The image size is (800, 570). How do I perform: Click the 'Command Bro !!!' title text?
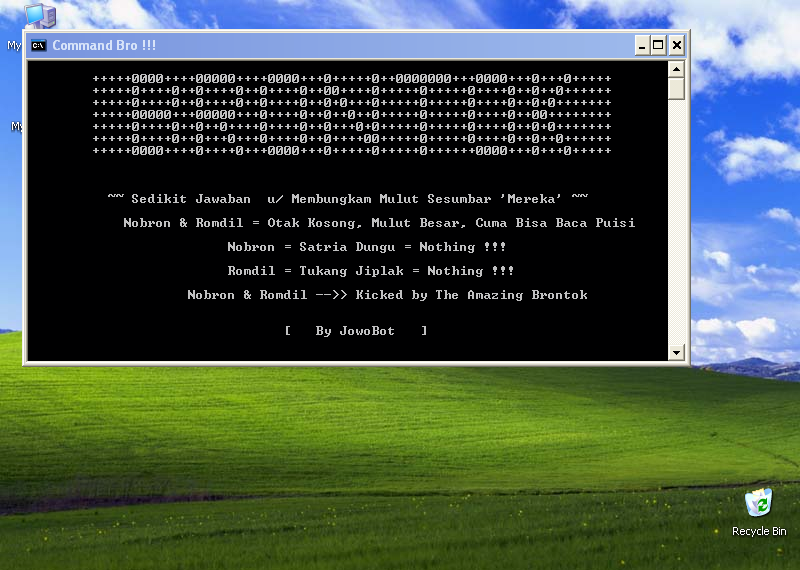[104, 45]
